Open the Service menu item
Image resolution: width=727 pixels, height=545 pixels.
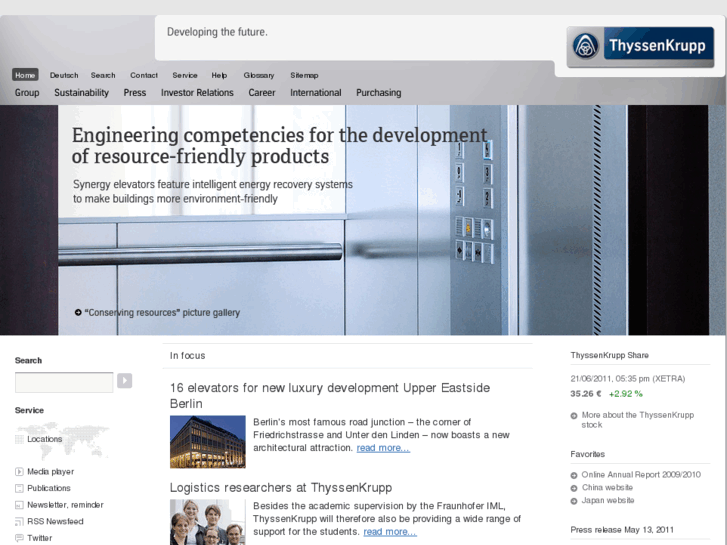[x=185, y=75]
